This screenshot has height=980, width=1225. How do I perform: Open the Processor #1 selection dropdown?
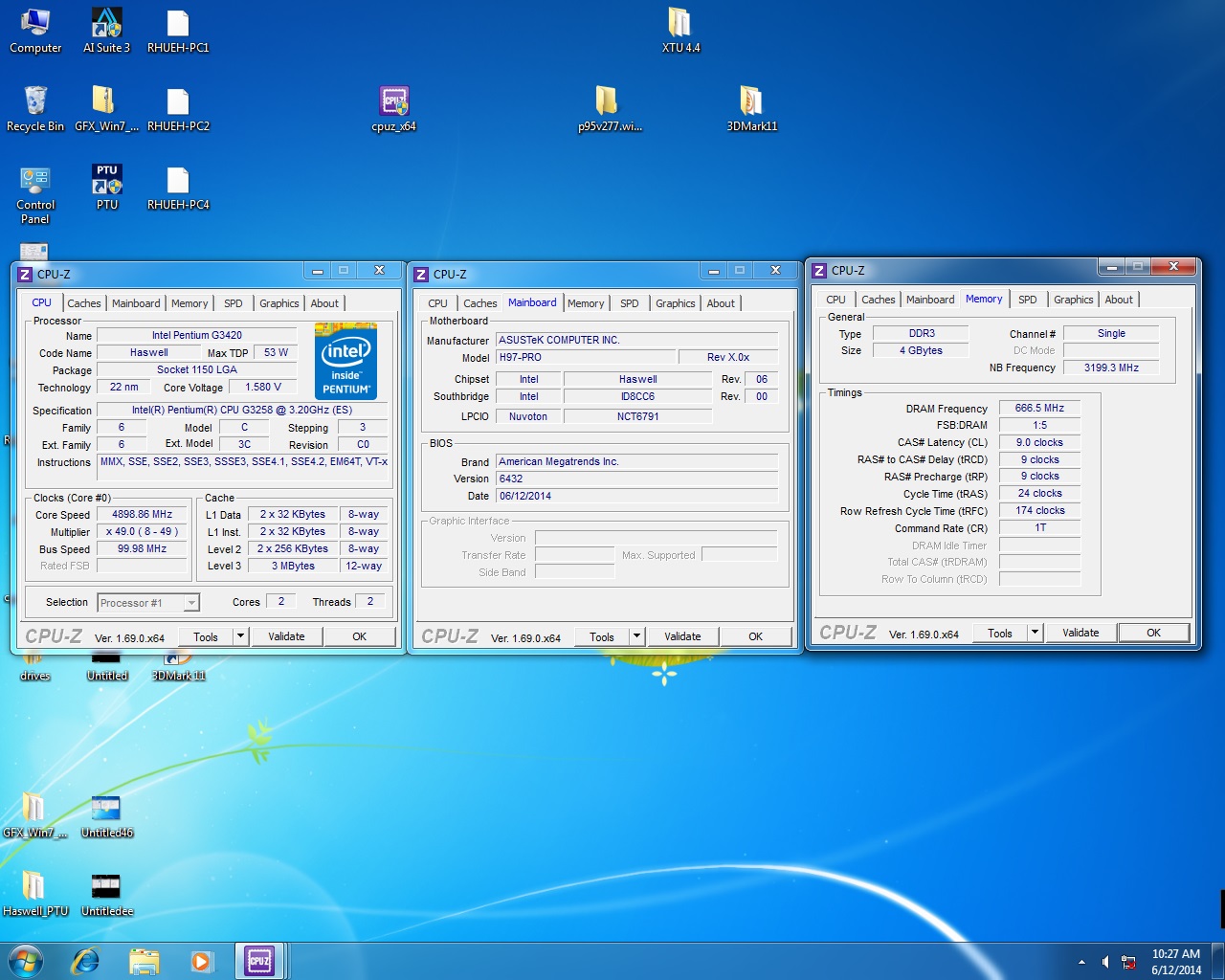click(191, 602)
